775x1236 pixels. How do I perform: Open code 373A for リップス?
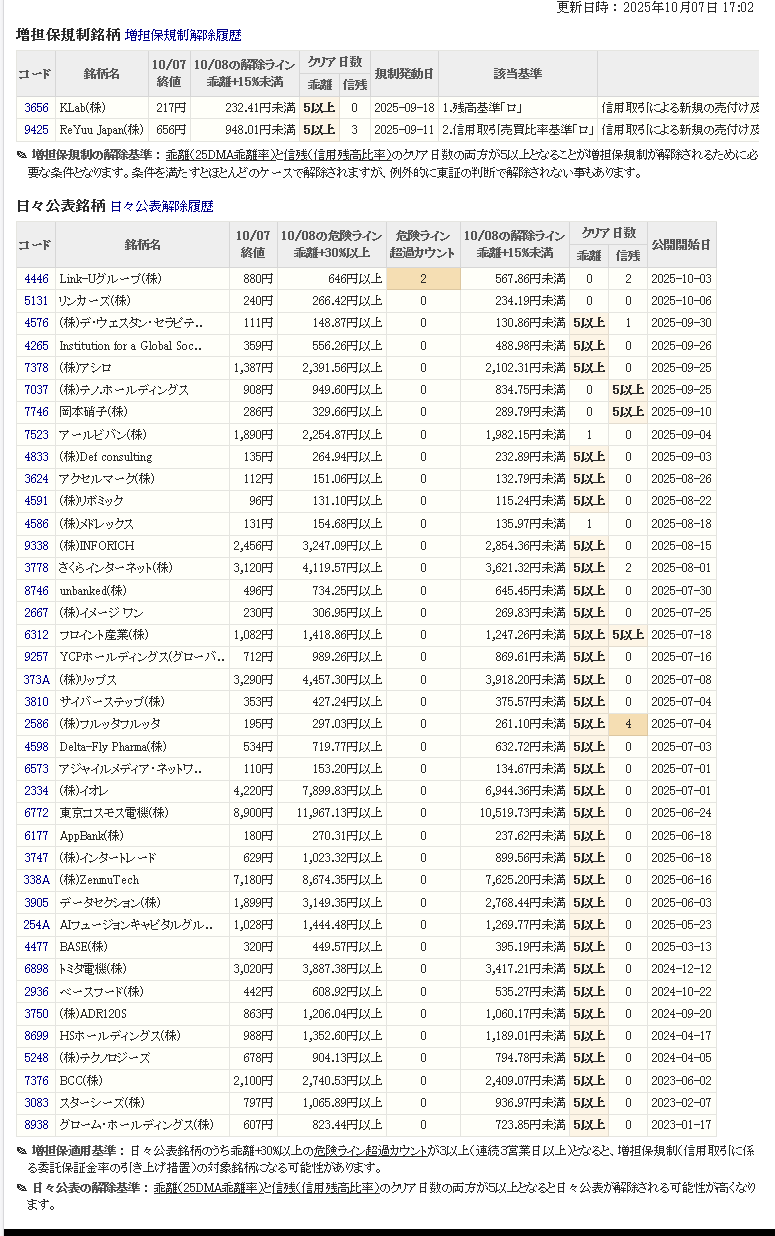tap(36, 679)
